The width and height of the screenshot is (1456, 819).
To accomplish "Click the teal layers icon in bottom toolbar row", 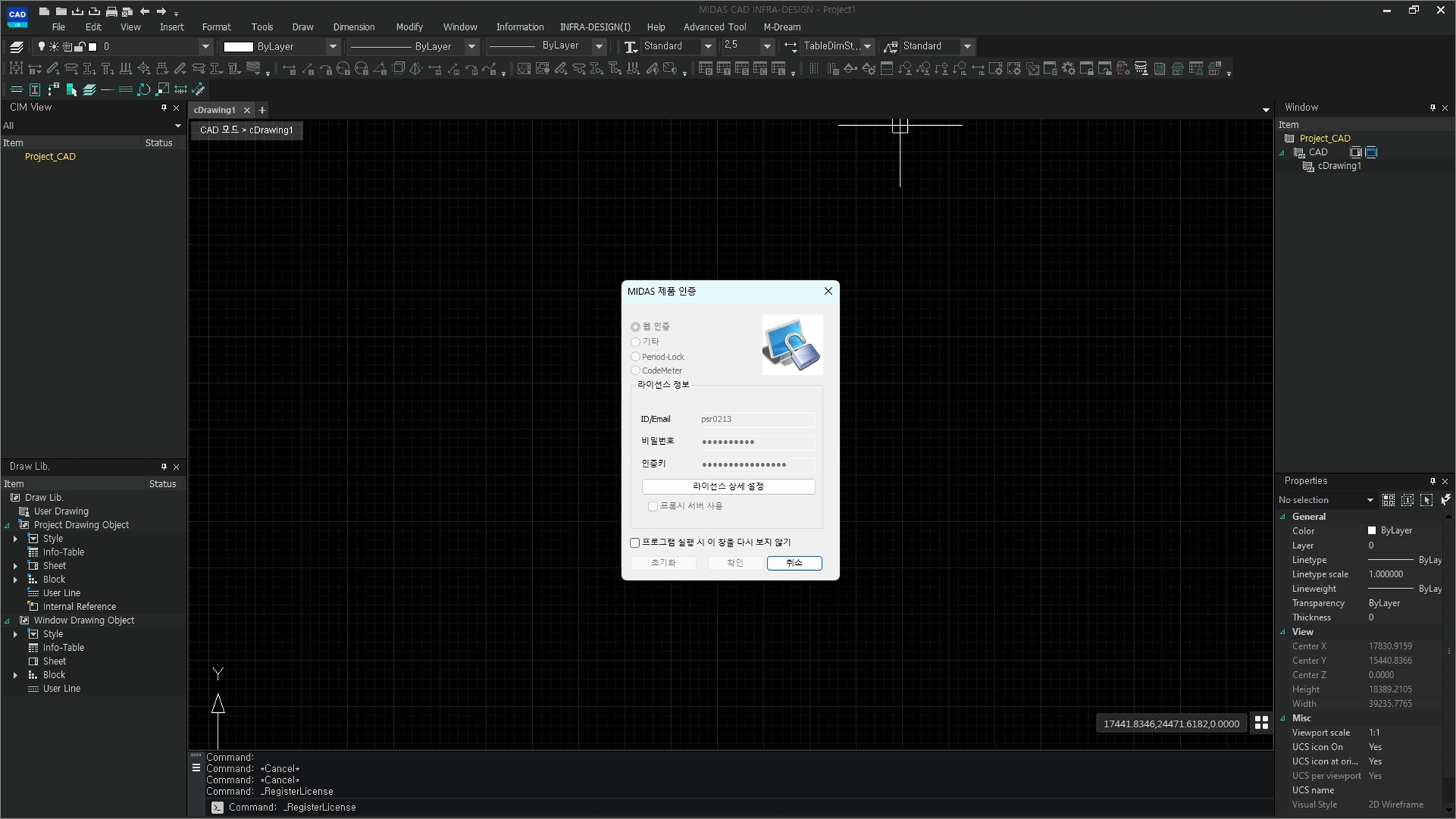I will [89, 90].
